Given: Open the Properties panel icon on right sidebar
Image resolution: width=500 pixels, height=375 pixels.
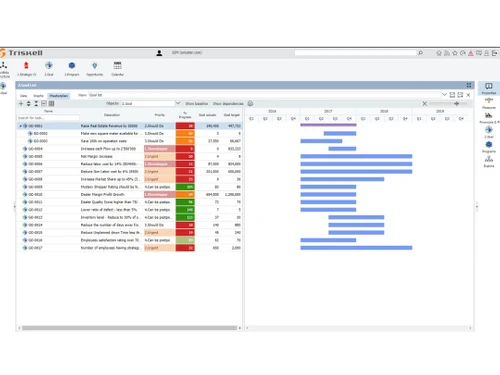Looking at the screenshot, I should (x=489, y=88).
